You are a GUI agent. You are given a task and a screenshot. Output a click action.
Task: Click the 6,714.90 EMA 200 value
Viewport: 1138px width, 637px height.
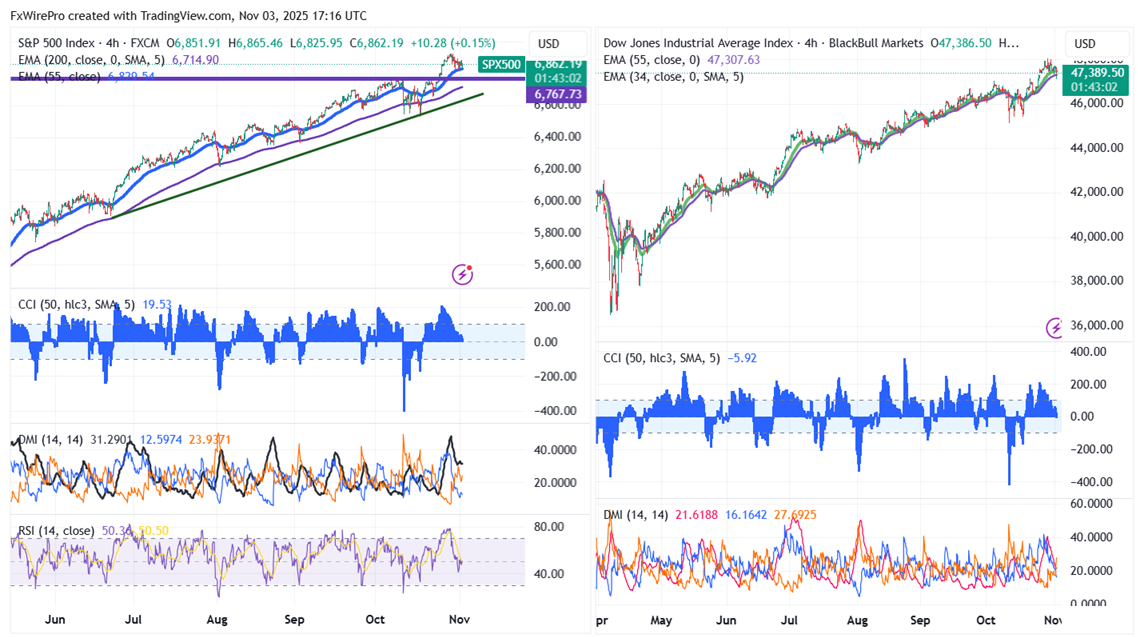pyautogui.click(x=195, y=59)
